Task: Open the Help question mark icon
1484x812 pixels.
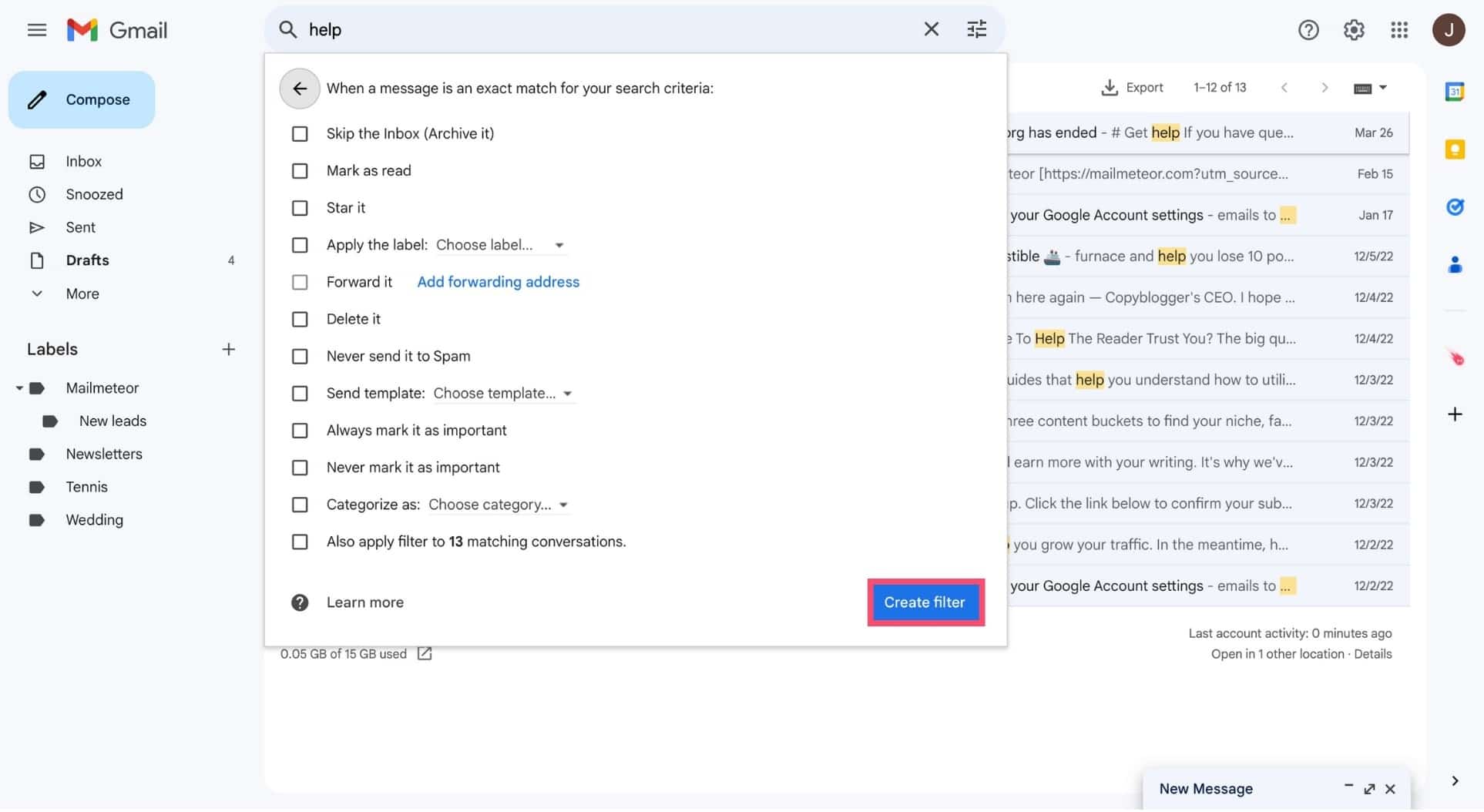Action: [1308, 29]
